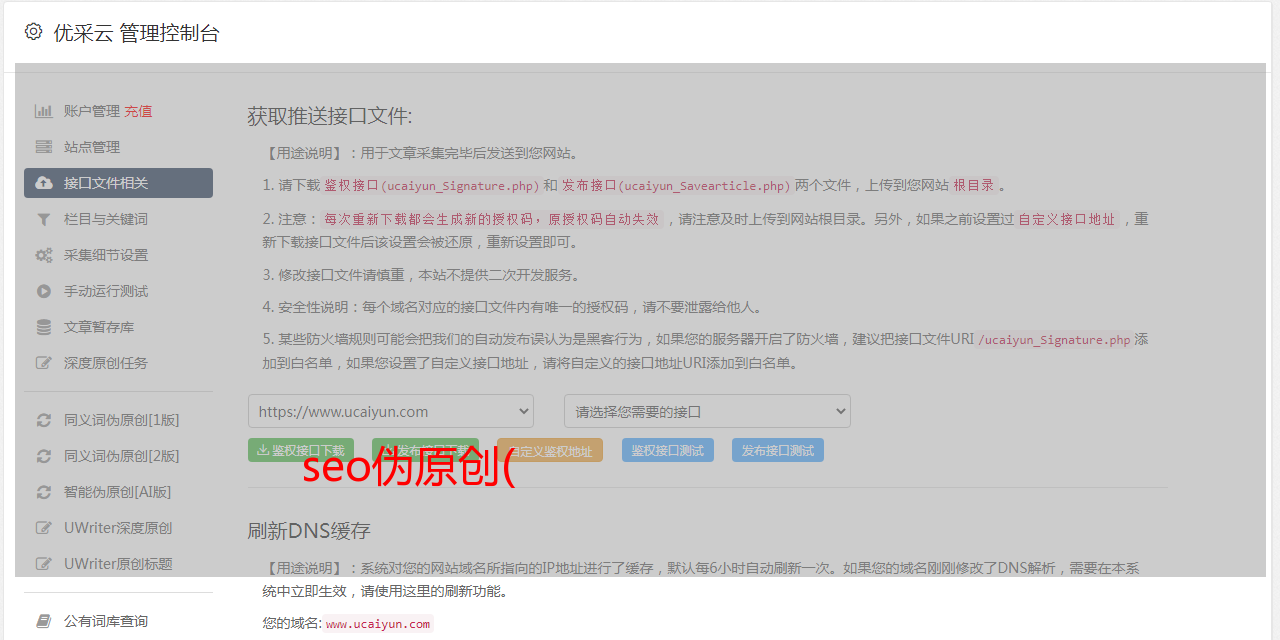1280x640 pixels.
Task: Click the 刷新DNS缓存 heading
Action: click(309, 530)
